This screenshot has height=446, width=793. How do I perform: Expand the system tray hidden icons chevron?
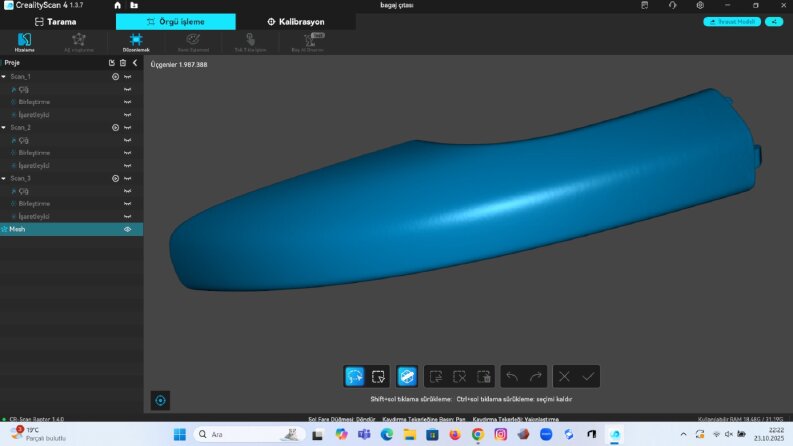(683, 434)
